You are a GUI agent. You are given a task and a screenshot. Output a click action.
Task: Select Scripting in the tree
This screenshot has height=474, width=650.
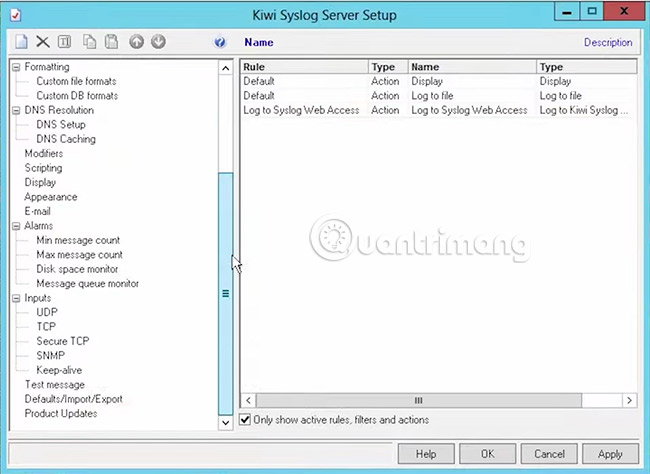click(44, 168)
